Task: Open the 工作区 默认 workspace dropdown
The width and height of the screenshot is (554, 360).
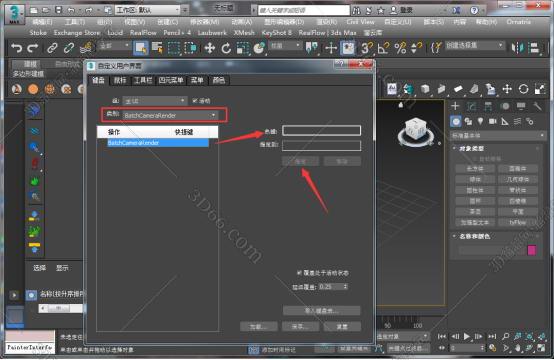Action: 148,10
